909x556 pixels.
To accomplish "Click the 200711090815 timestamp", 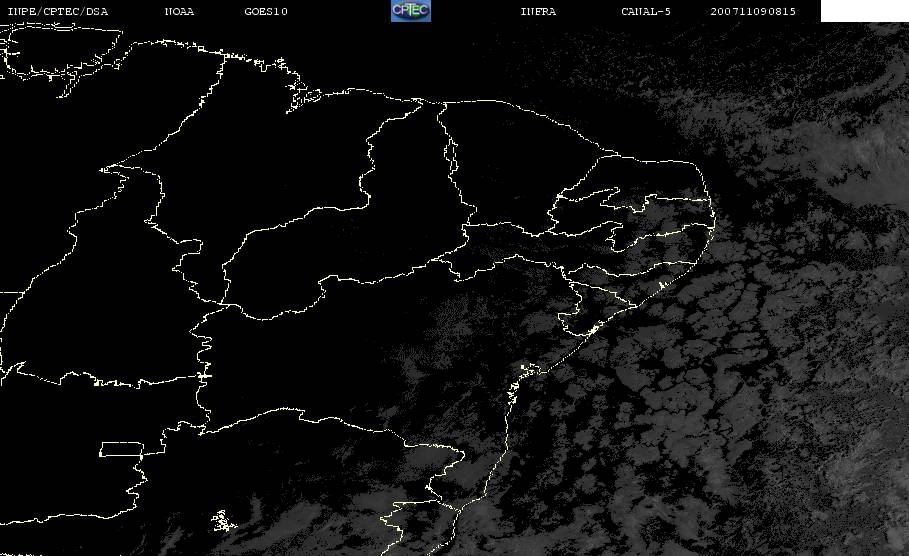I will (x=754, y=11).
